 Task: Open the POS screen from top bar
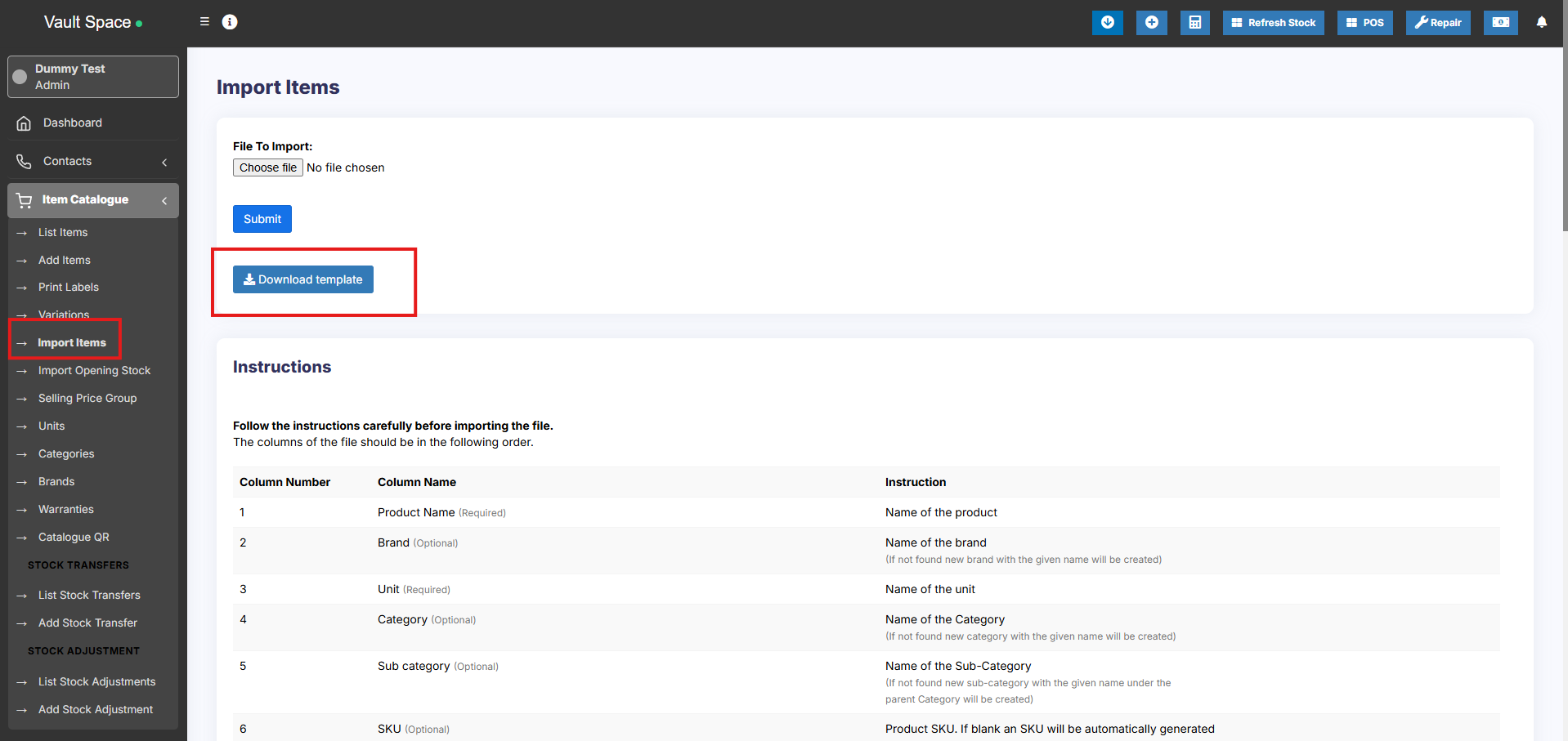coord(1364,23)
